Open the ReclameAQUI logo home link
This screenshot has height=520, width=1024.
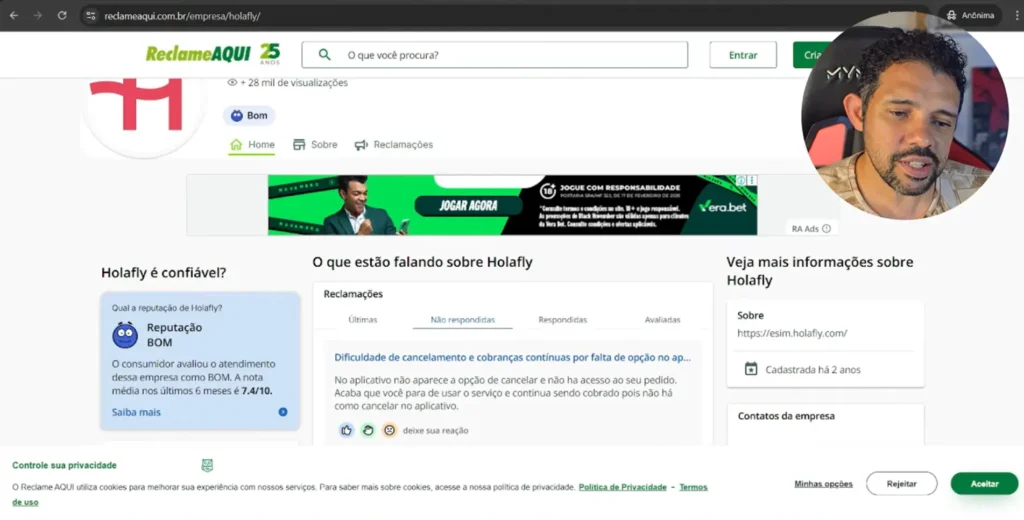(213, 54)
